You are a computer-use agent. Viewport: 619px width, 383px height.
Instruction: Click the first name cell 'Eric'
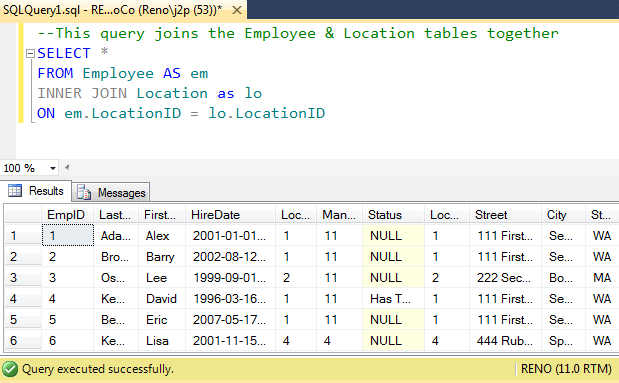162,319
